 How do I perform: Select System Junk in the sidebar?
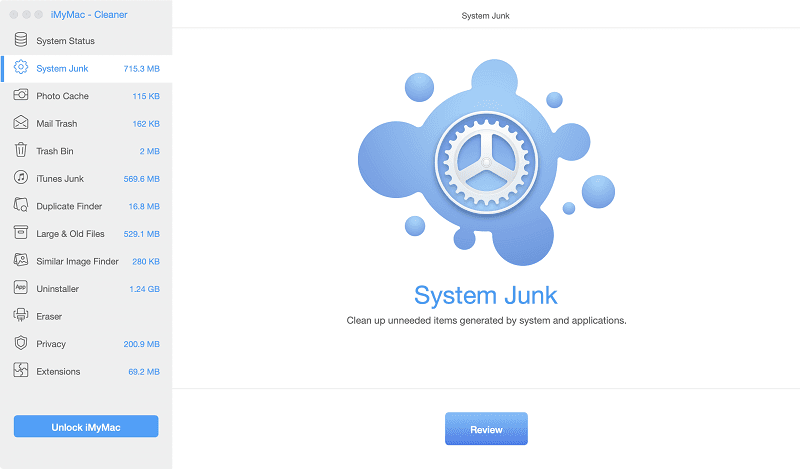(x=86, y=68)
